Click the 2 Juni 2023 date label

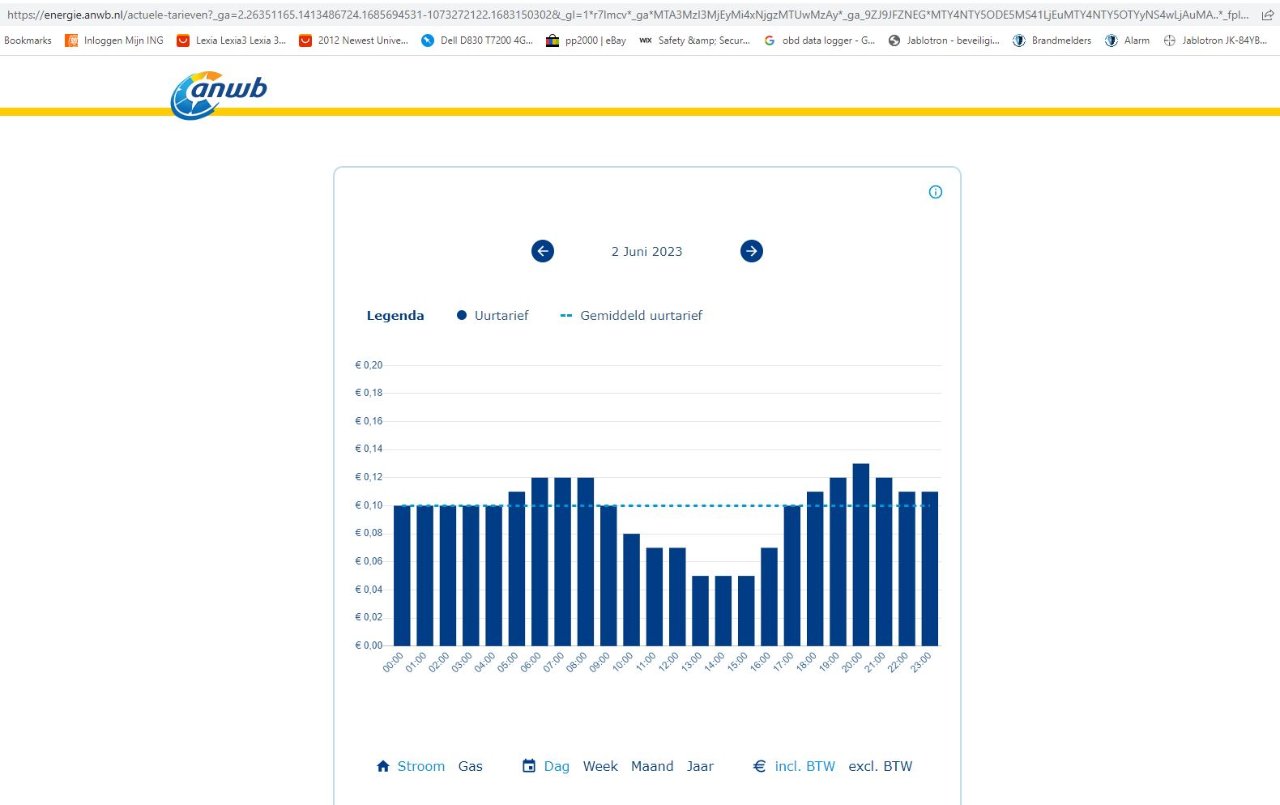pos(647,251)
